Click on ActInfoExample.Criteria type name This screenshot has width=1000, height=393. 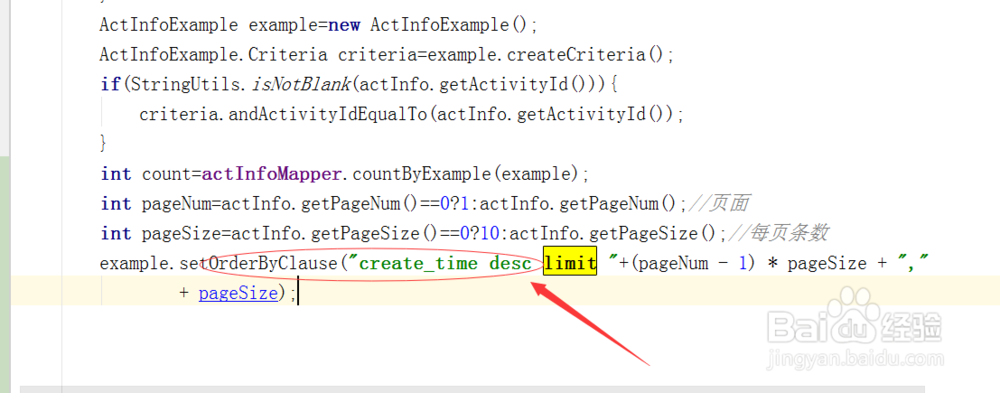tap(214, 55)
